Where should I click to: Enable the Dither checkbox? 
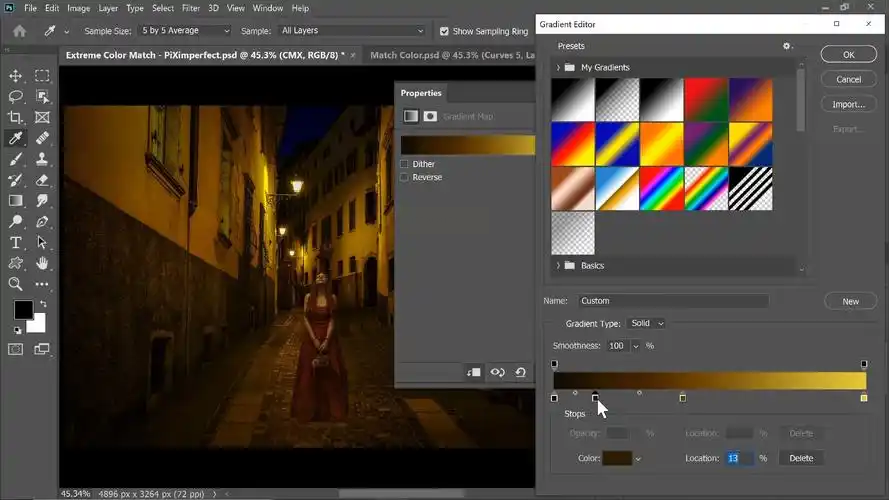pos(404,164)
